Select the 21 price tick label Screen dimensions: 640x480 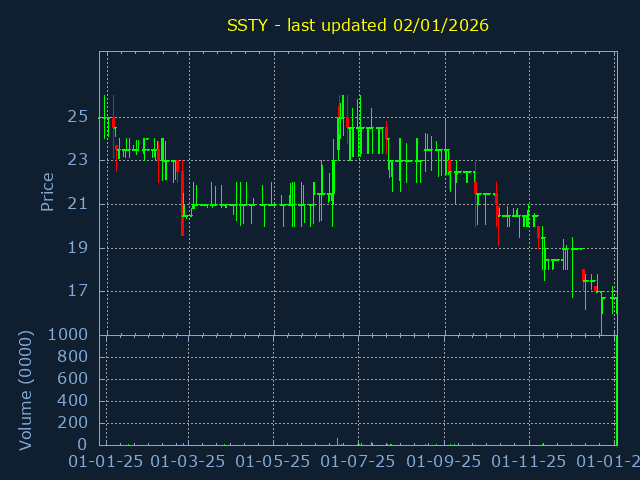[x=78, y=204]
